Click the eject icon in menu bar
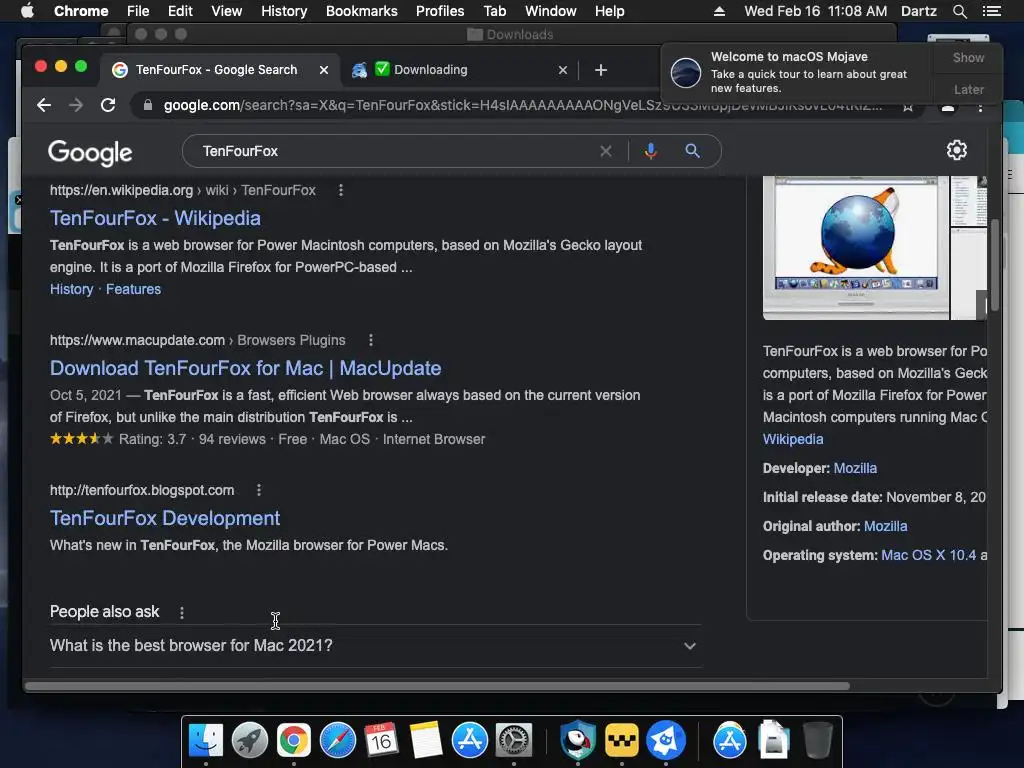 (x=719, y=11)
